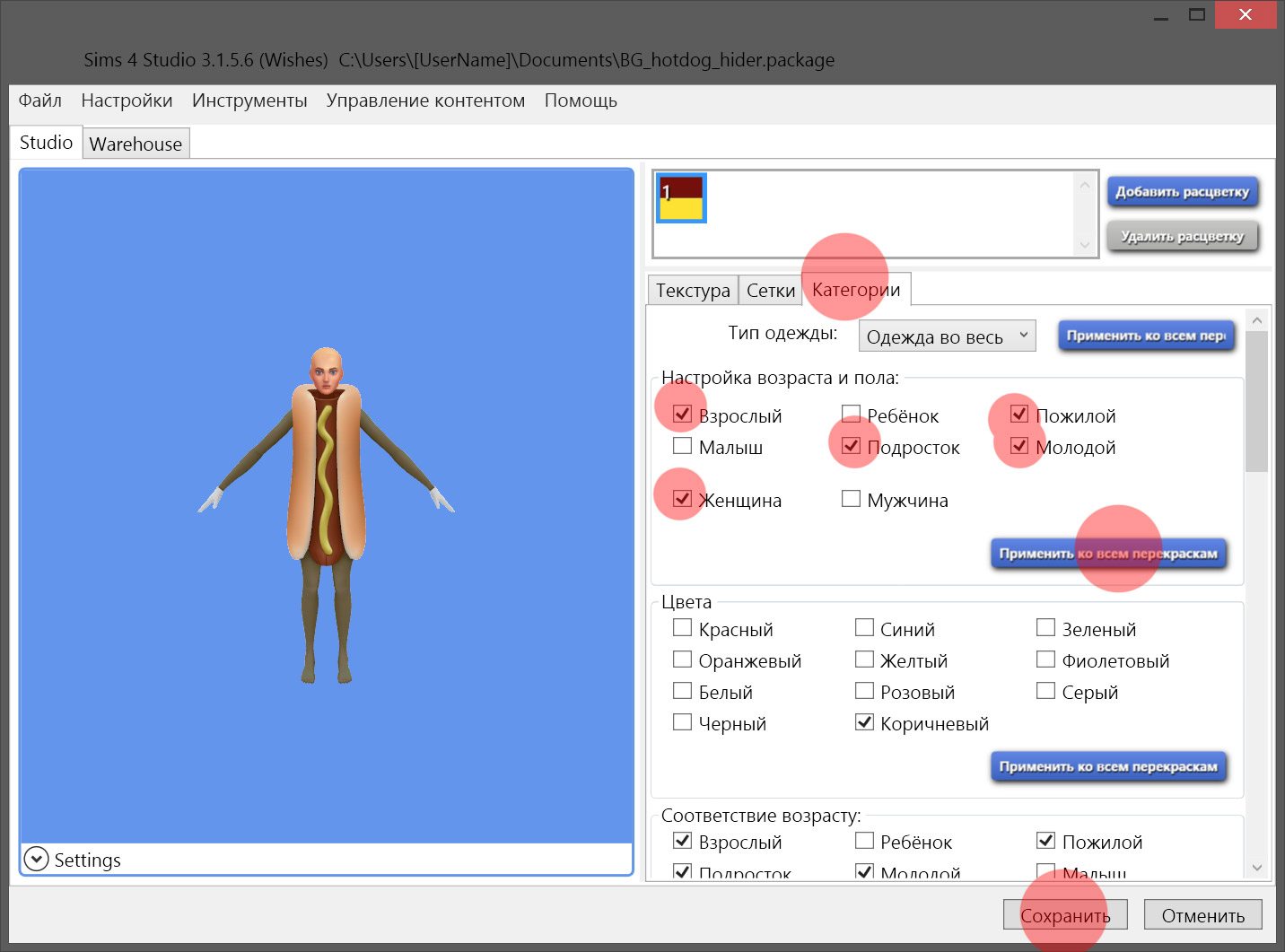Enable the Малыш checkbox in age settings
Screen dimensions: 1285x952
coord(682,445)
